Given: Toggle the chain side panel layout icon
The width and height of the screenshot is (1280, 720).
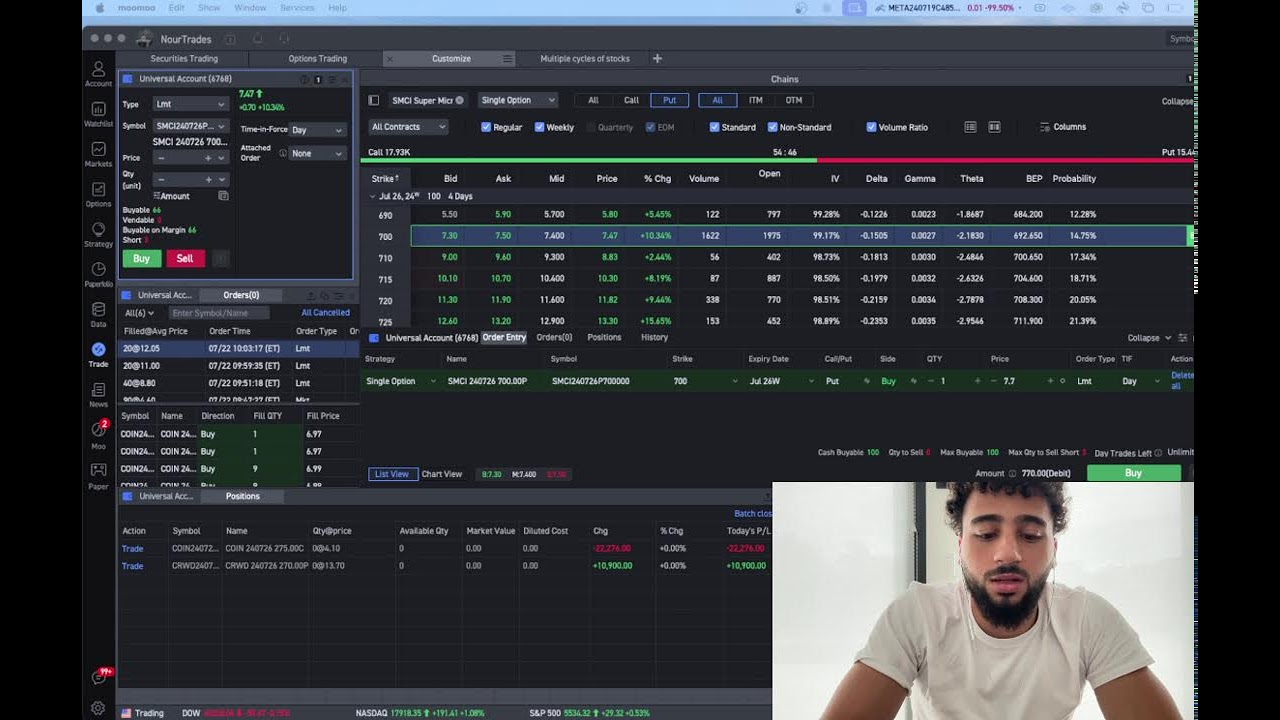Looking at the screenshot, I should click(x=374, y=100).
